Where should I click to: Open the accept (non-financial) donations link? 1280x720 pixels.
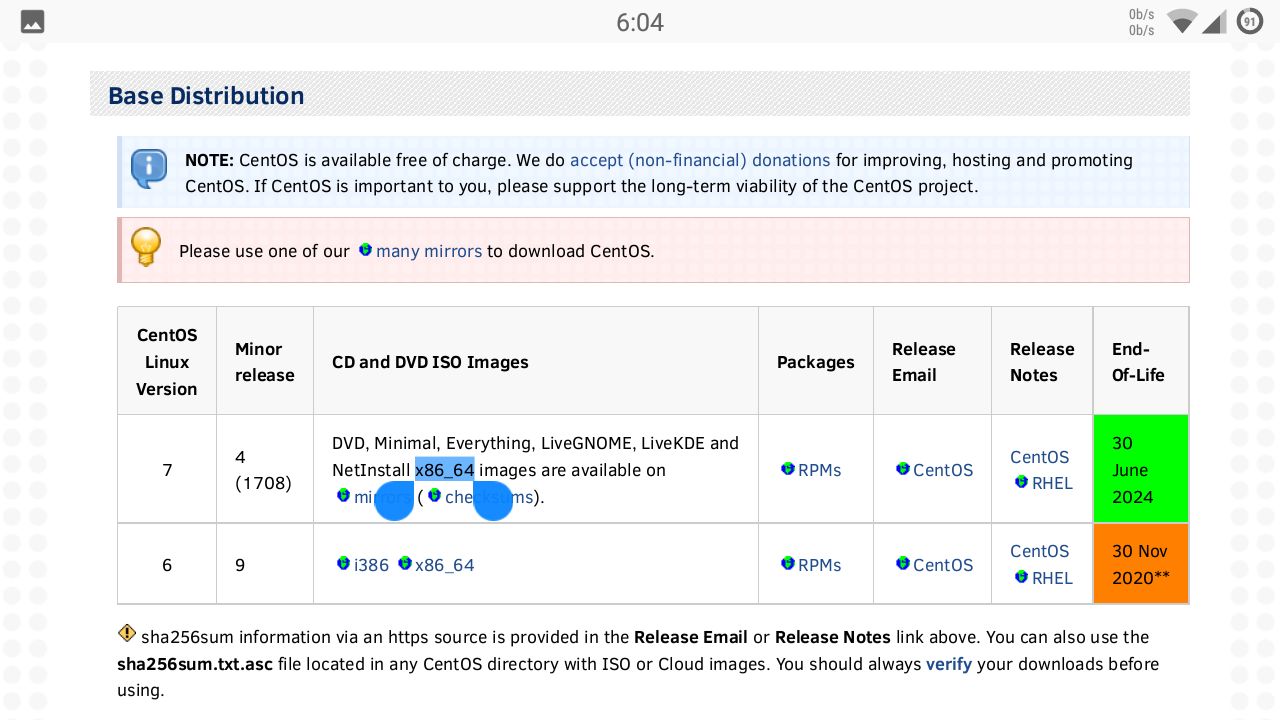click(x=700, y=160)
